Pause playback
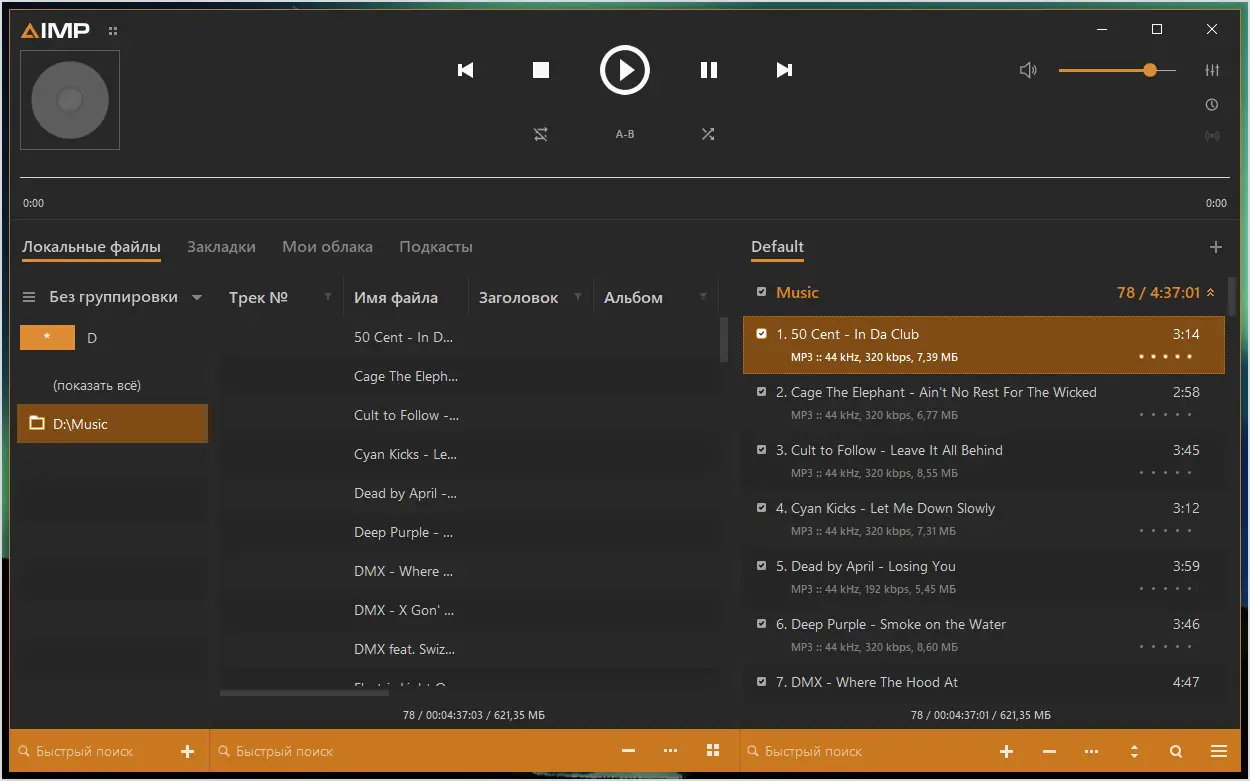1250x781 pixels. (x=709, y=70)
